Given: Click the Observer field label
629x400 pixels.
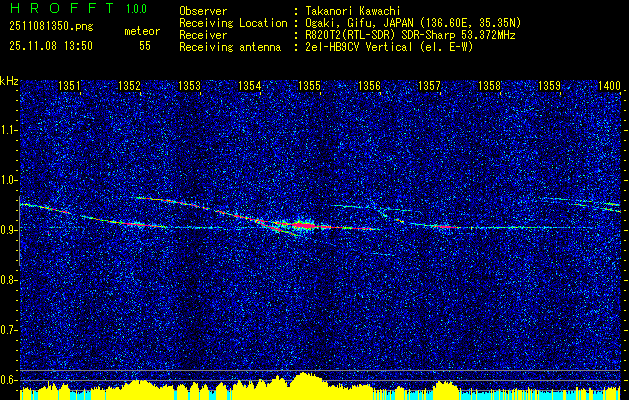Looking at the screenshot, I should point(203,12).
